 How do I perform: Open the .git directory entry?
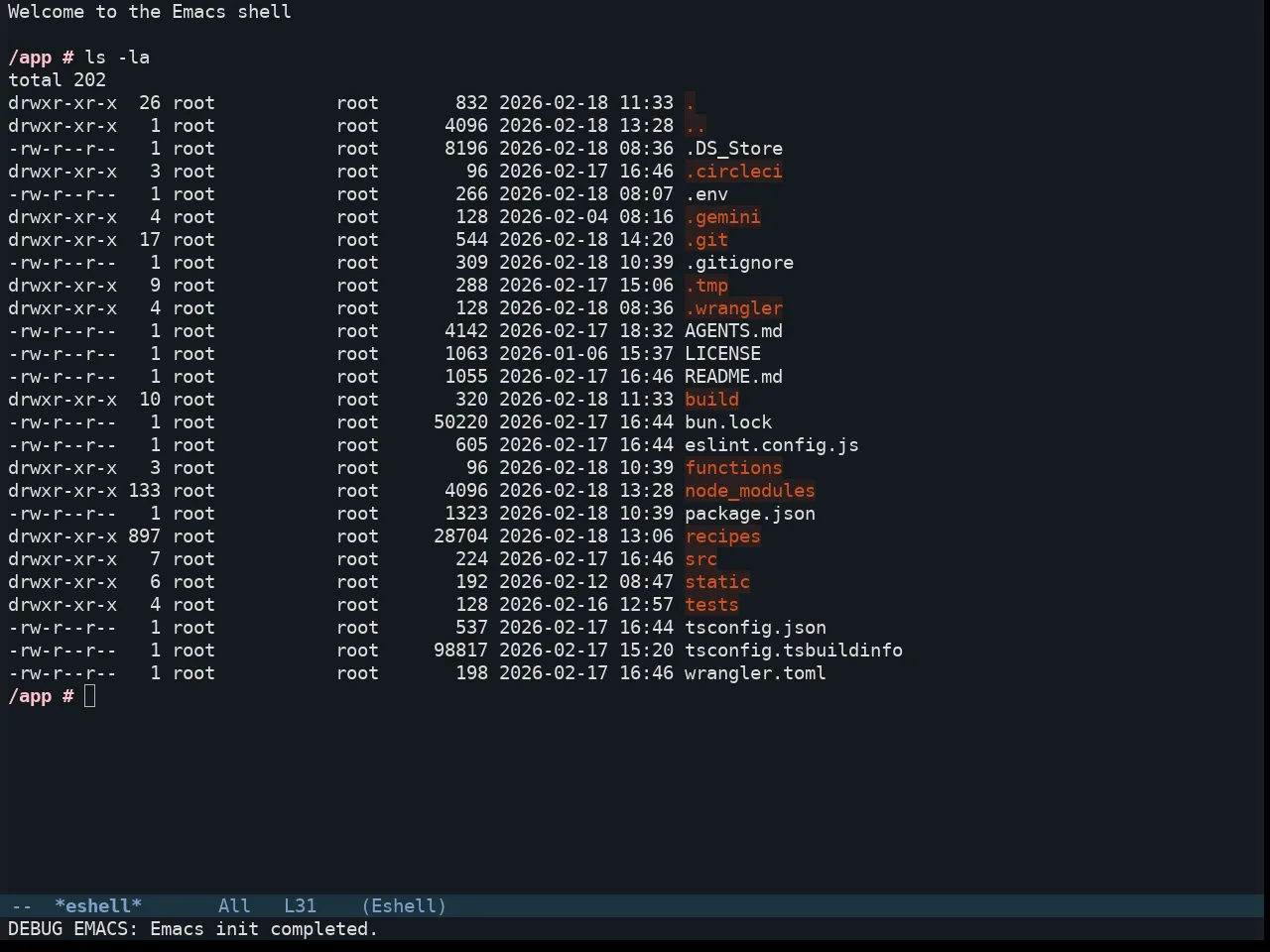706,240
